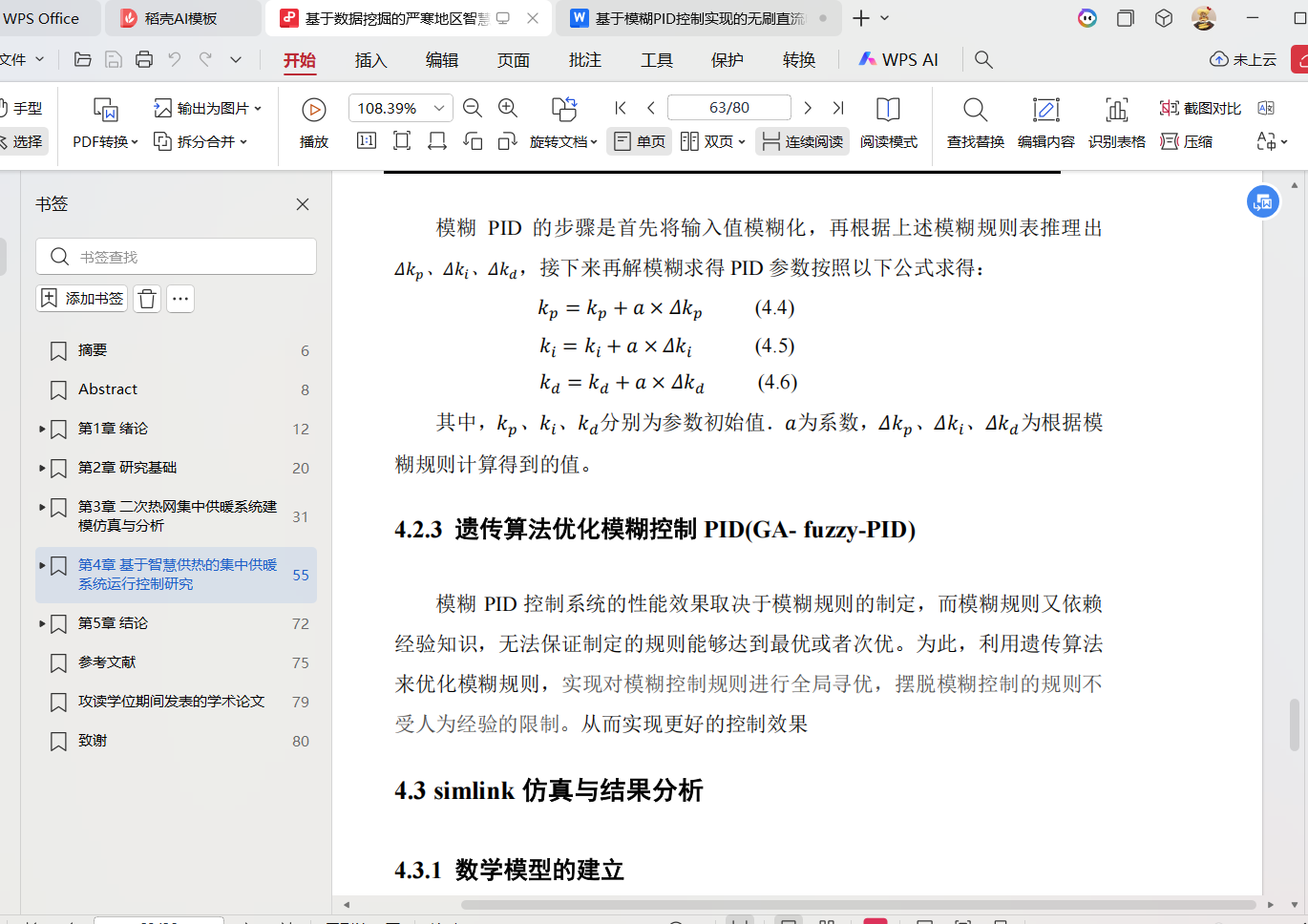1308x924 pixels.
Task: Click the zoom out magnifier icon
Action: [x=472, y=109]
